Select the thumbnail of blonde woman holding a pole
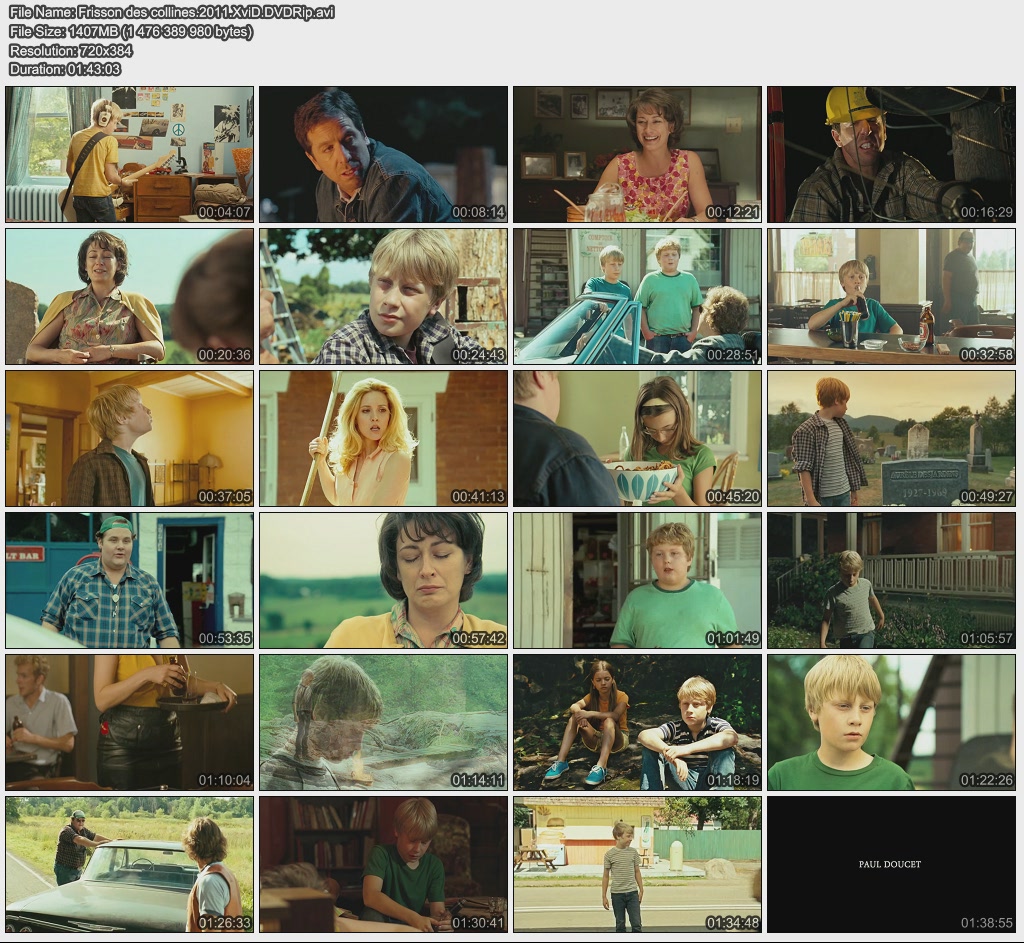This screenshot has width=1024, height=943. pyautogui.click(x=383, y=439)
